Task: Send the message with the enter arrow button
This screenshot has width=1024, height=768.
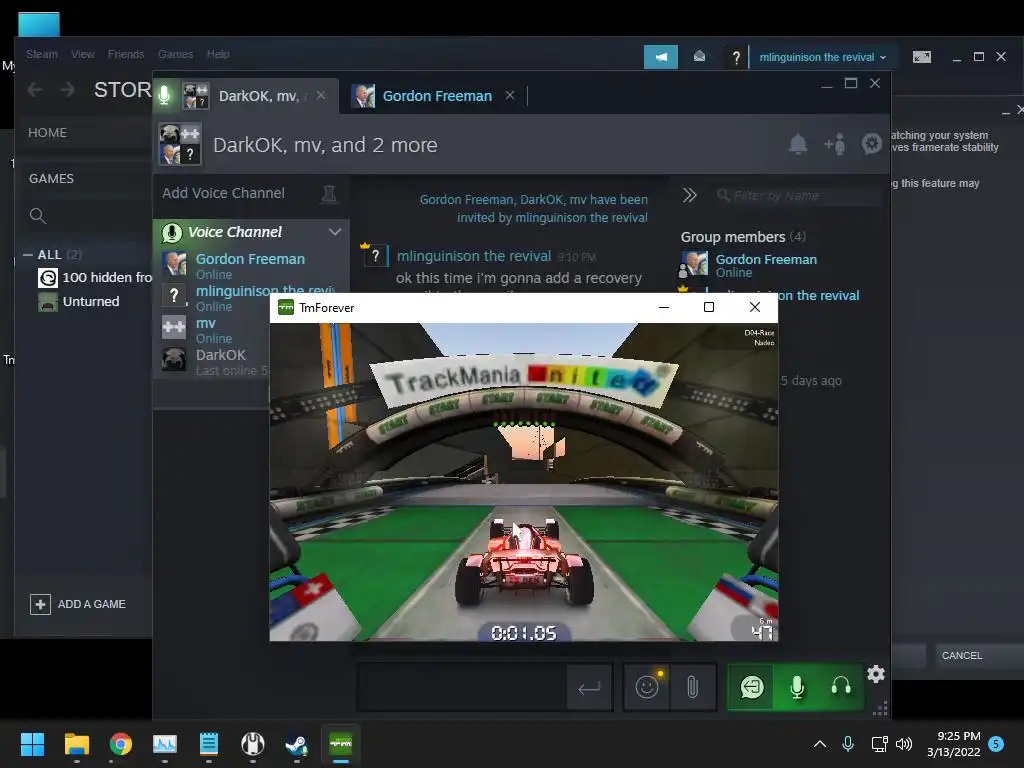Action: pos(589,688)
